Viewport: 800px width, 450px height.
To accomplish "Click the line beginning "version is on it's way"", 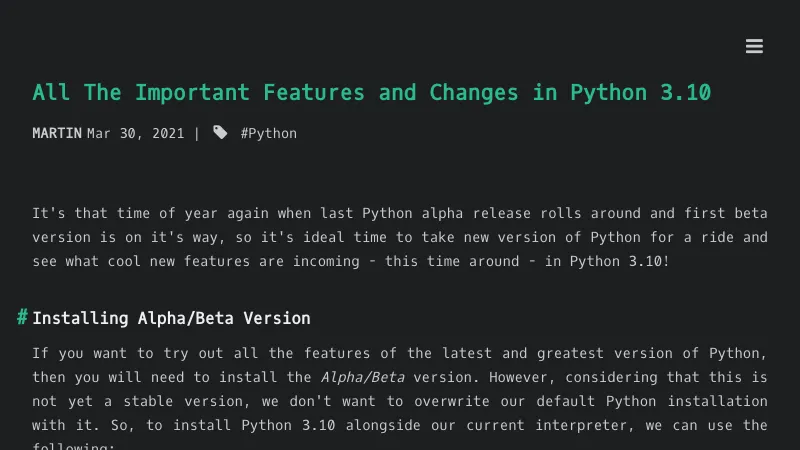I will [x=400, y=237].
